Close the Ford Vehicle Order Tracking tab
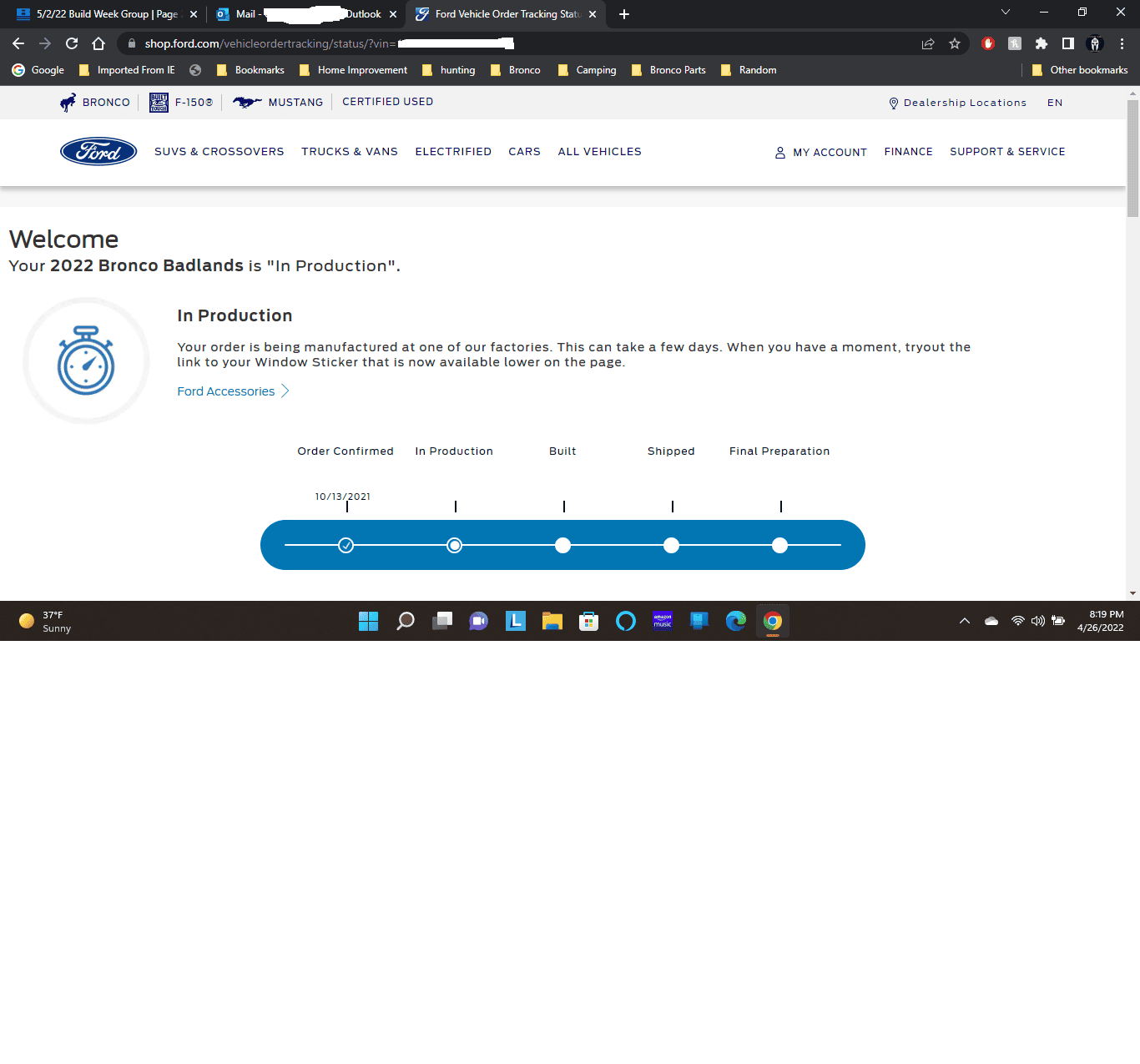1140x1064 pixels. pyautogui.click(x=593, y=14)
